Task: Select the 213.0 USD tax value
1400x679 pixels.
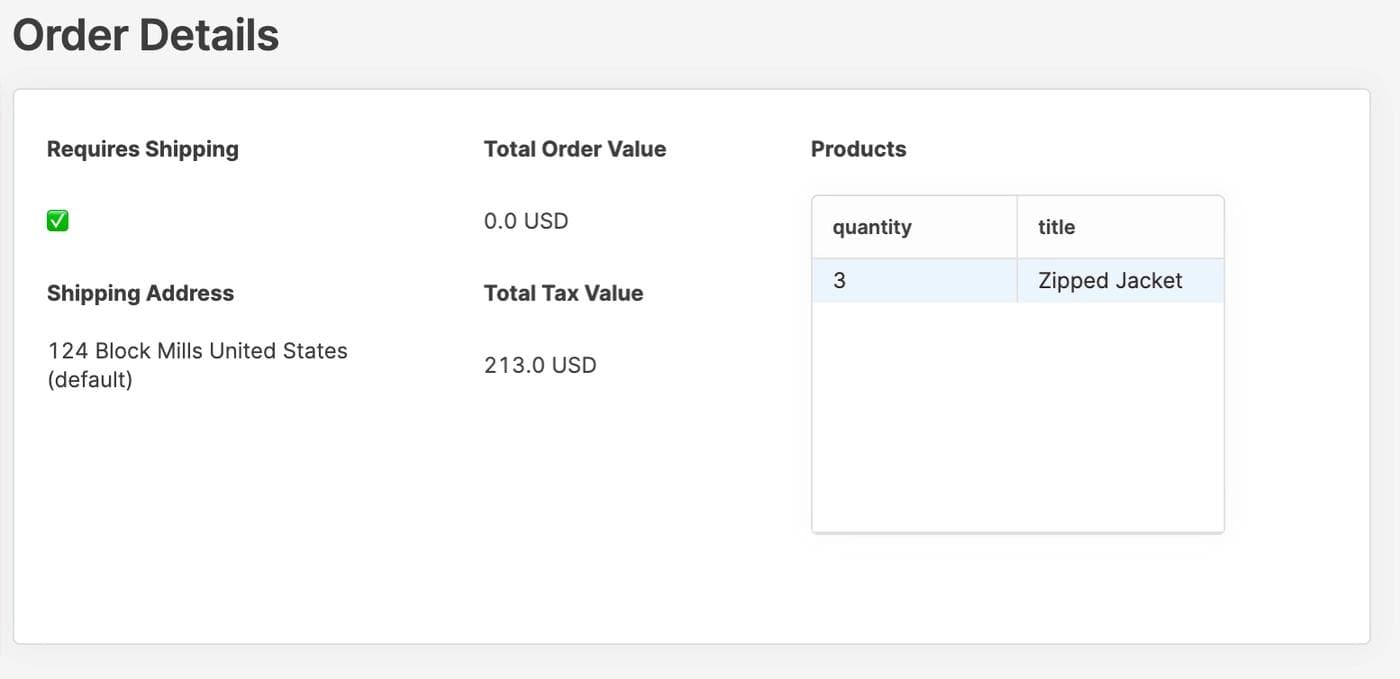Action: [x=540, y=365]
